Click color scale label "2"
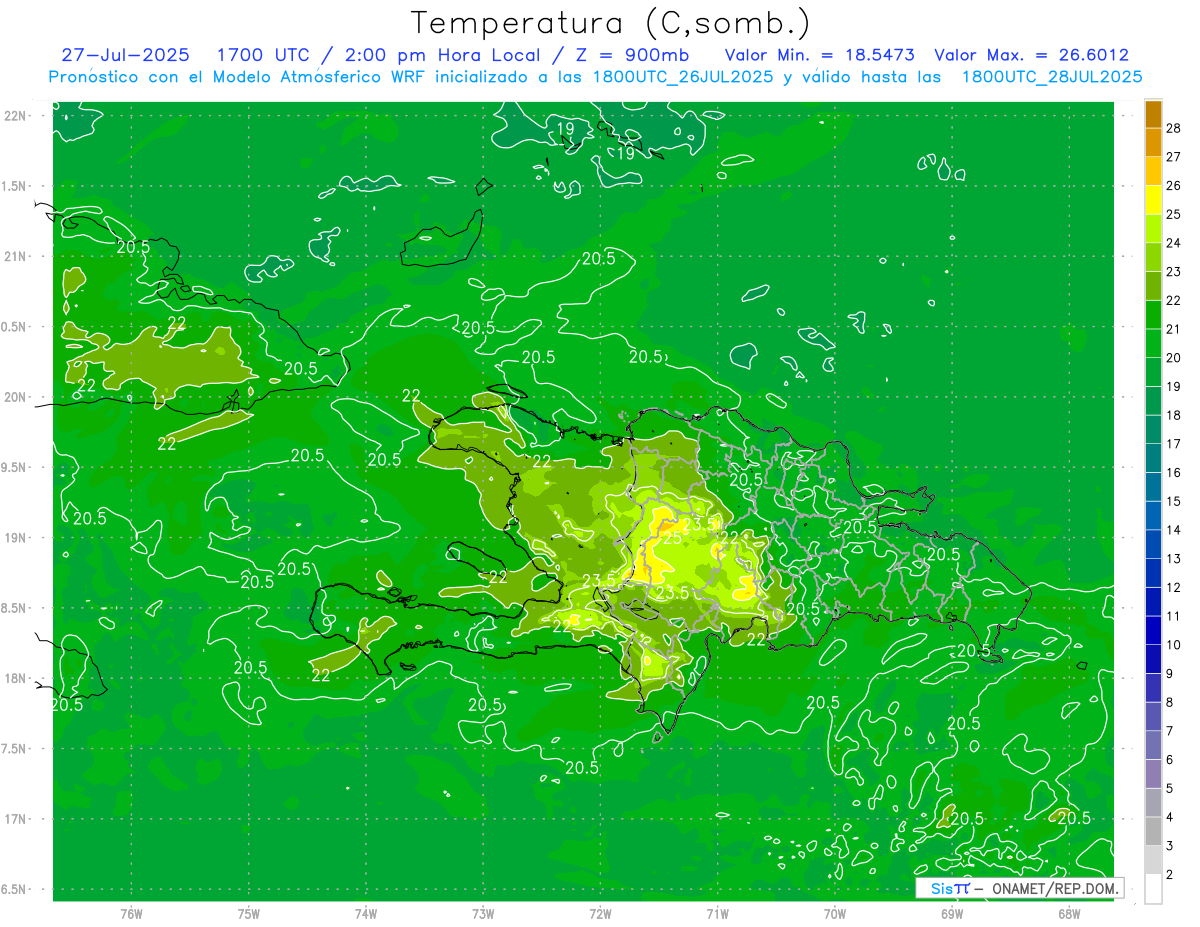Image resolution: width=1200 pixels, height=927 pixels. tap(1170, 874)
